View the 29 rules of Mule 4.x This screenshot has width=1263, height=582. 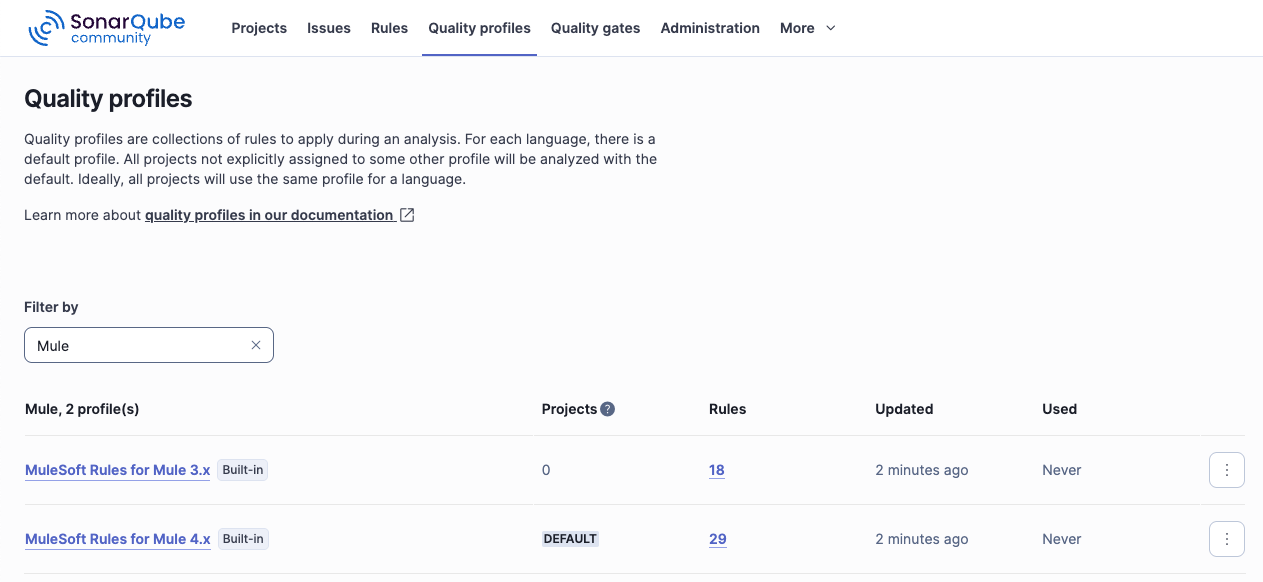click(718, 539)
